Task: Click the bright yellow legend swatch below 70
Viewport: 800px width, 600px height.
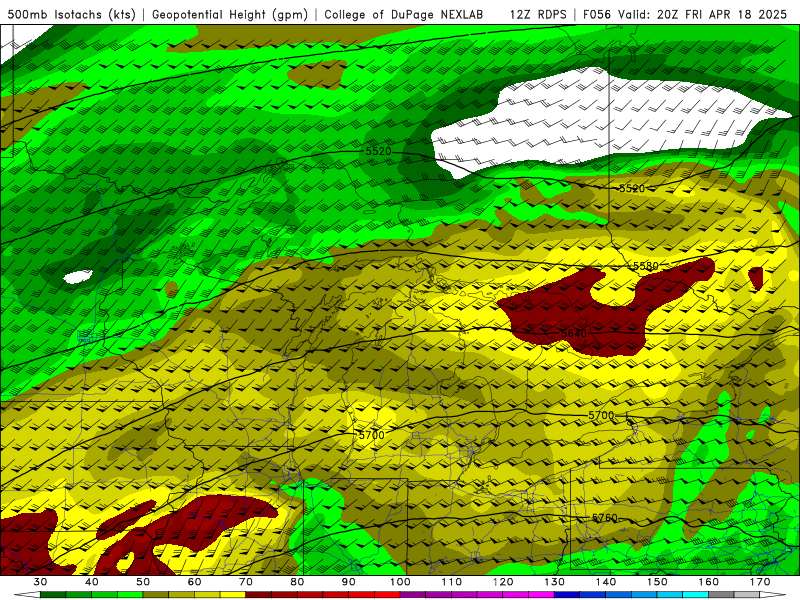Action: pyautogui.click(x=233, y=596)
